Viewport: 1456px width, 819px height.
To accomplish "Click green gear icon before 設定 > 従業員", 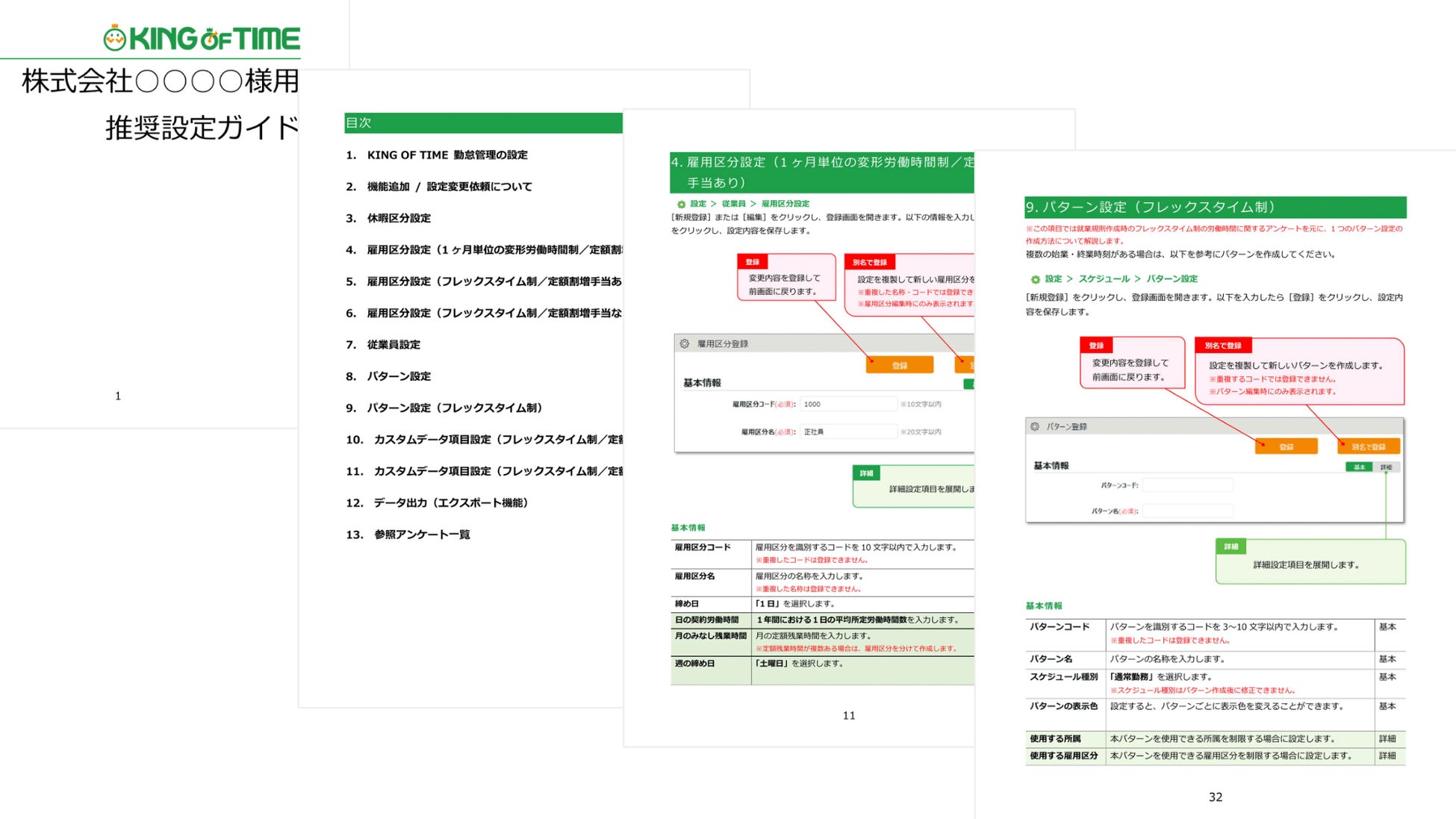I will click(681, 204).
